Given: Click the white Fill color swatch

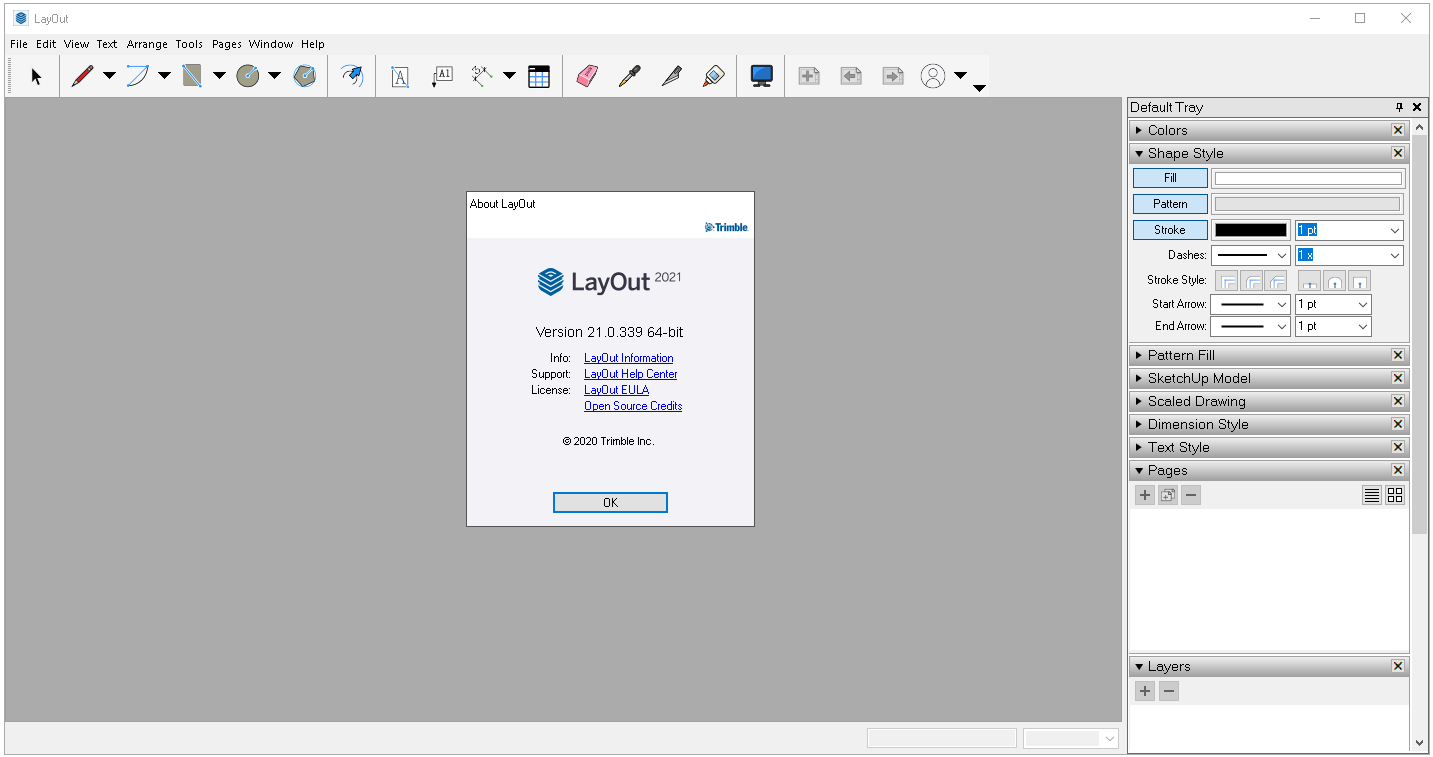Looking at the screenshot, I should pos(1308,178).
